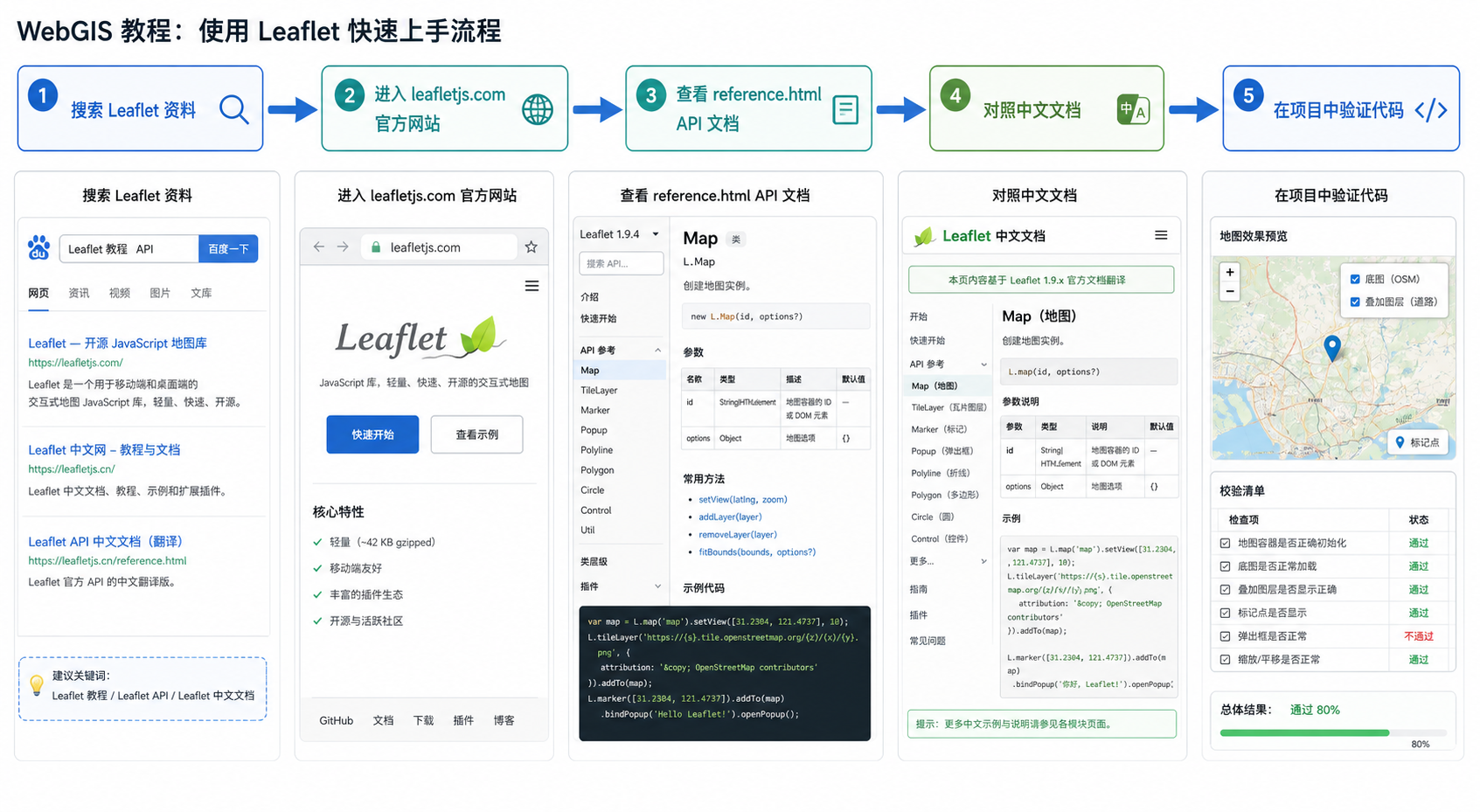Screen dimensions: 1480x812
Task: Click the blue marker pin on the map
Action: 1332,348
